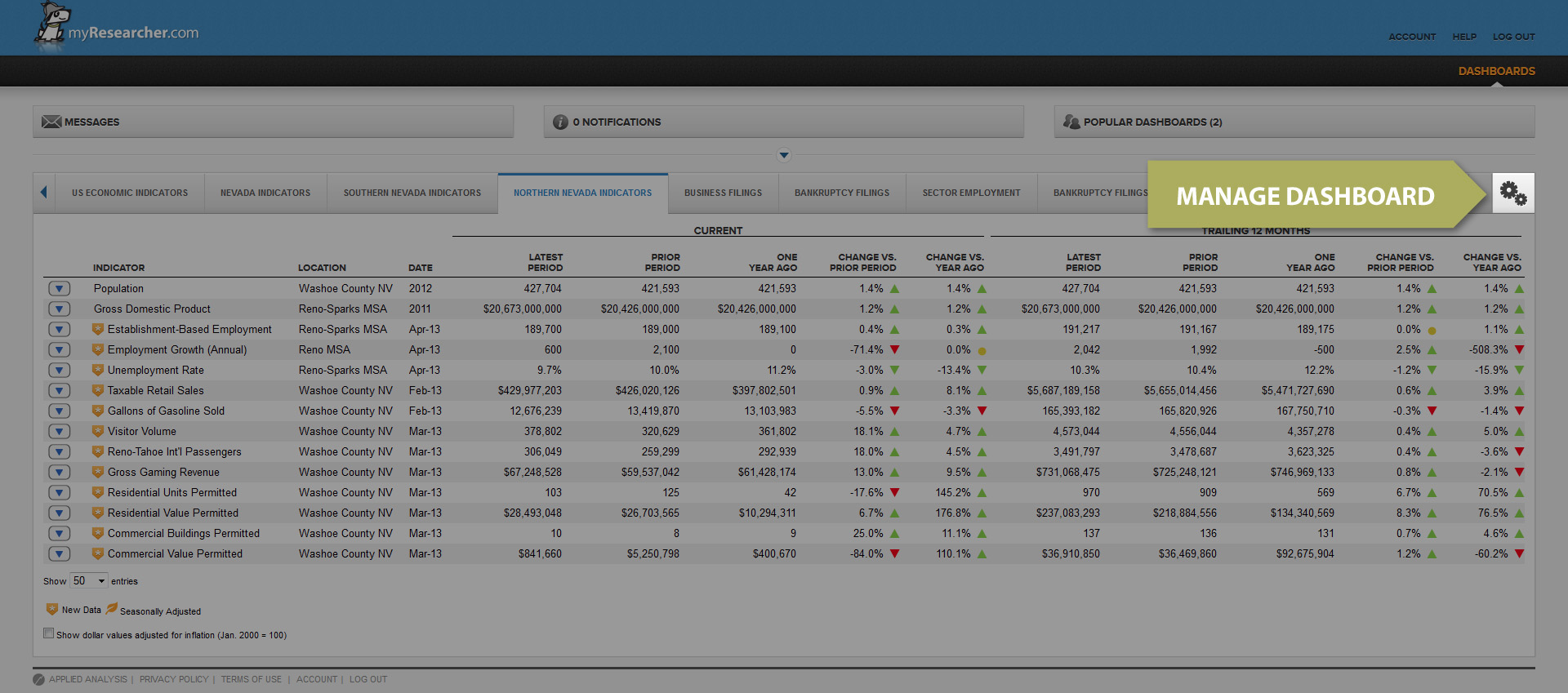Click the Log Out link in footer
This screenshot has height=693, width=1568.
(x=368, y=679)
